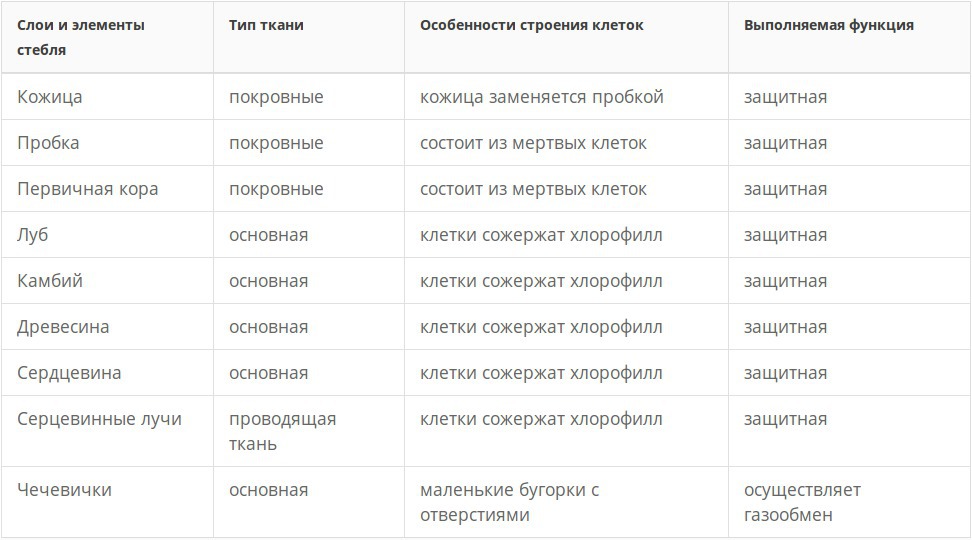
Task: Select the 'Пробка' cell in first column
Action: pos(48,143)
